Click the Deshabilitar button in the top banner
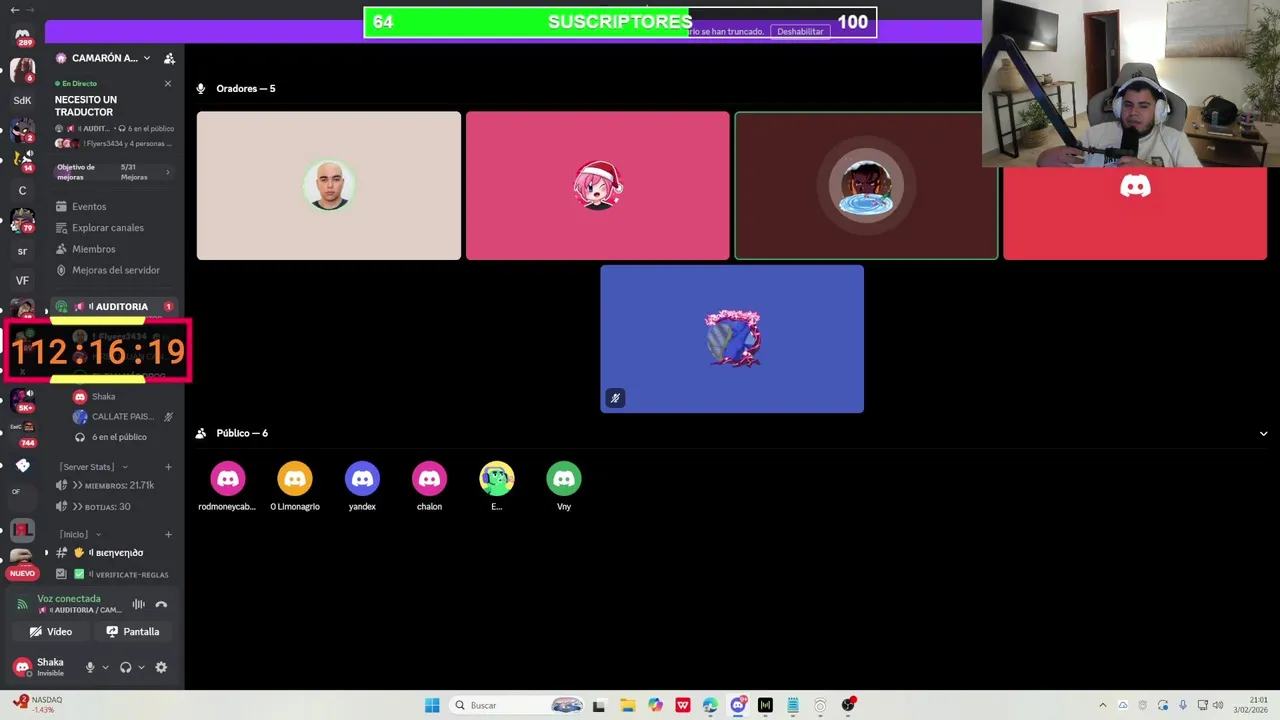 [x=800, y=31]
